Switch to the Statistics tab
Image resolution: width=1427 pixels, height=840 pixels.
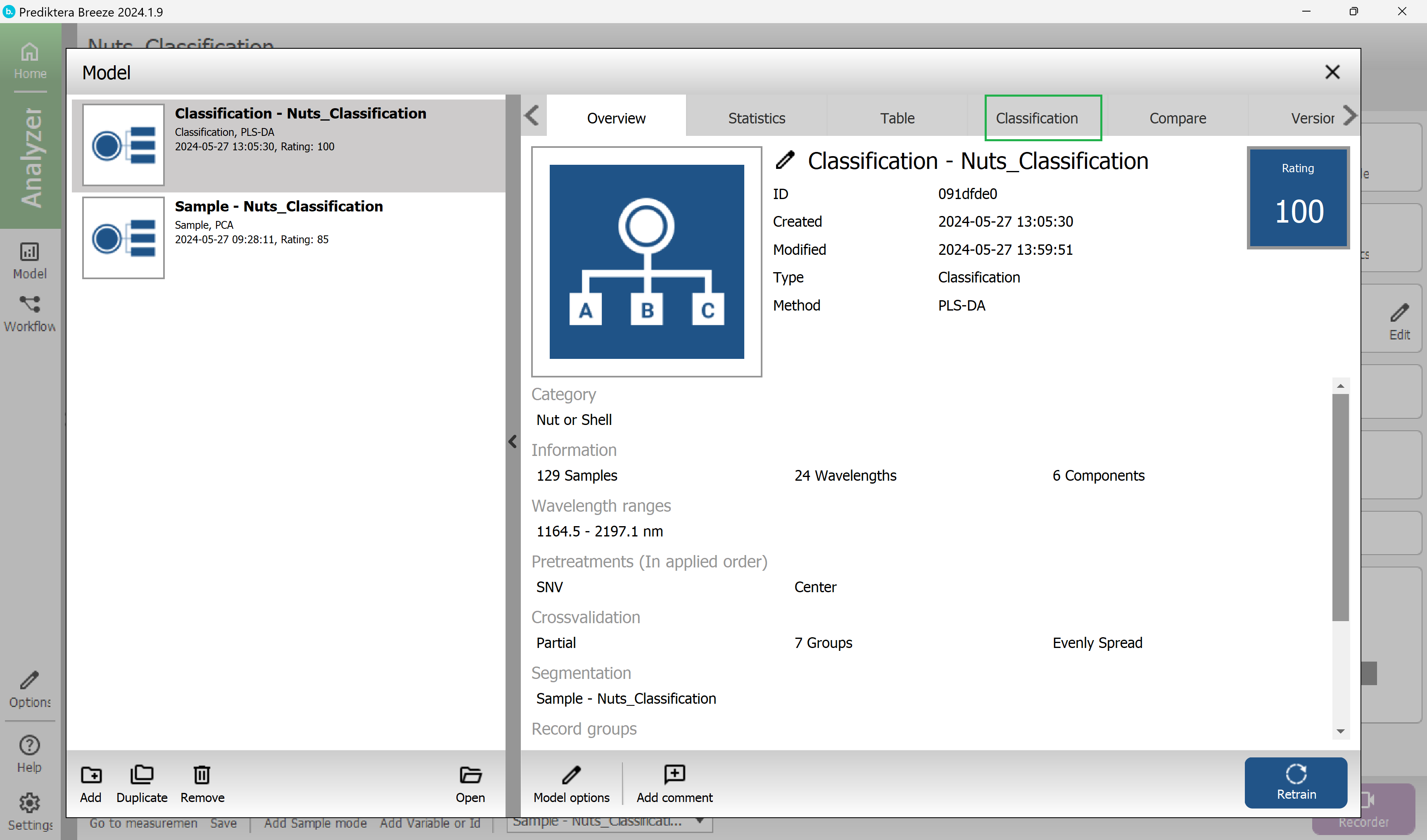coord(757,118)
